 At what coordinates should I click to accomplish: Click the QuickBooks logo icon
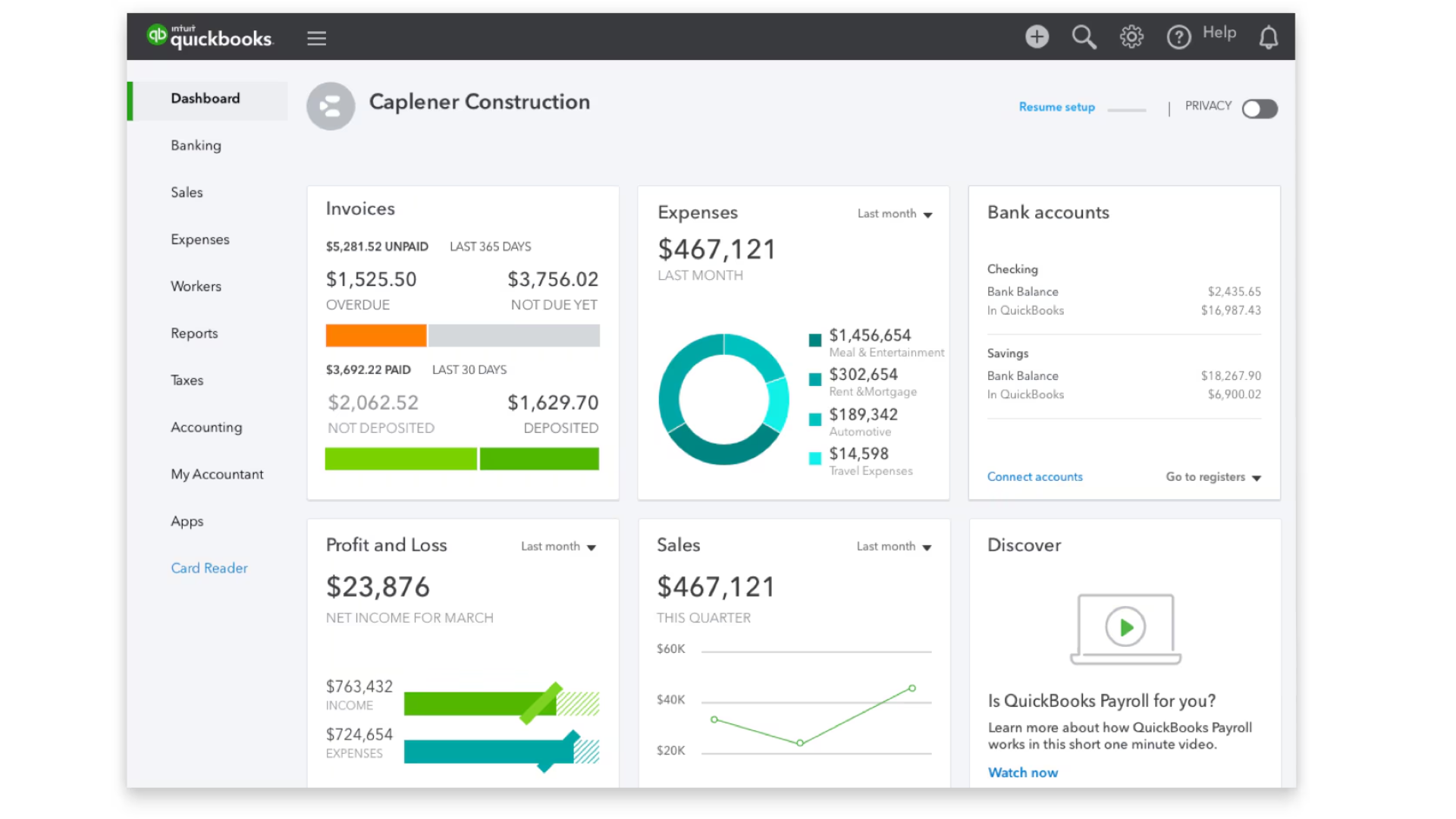click(x=157, y=35)
